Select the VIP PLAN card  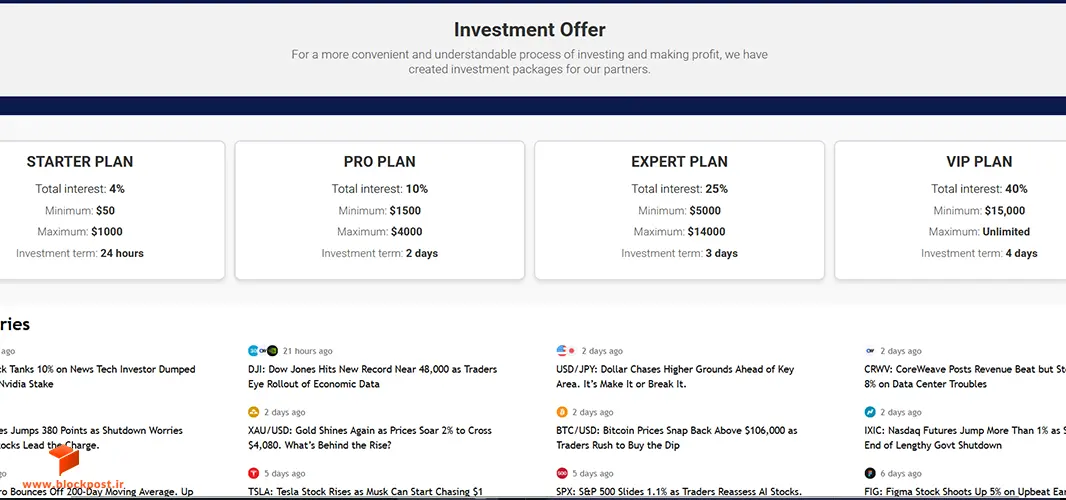pos(950,210)
